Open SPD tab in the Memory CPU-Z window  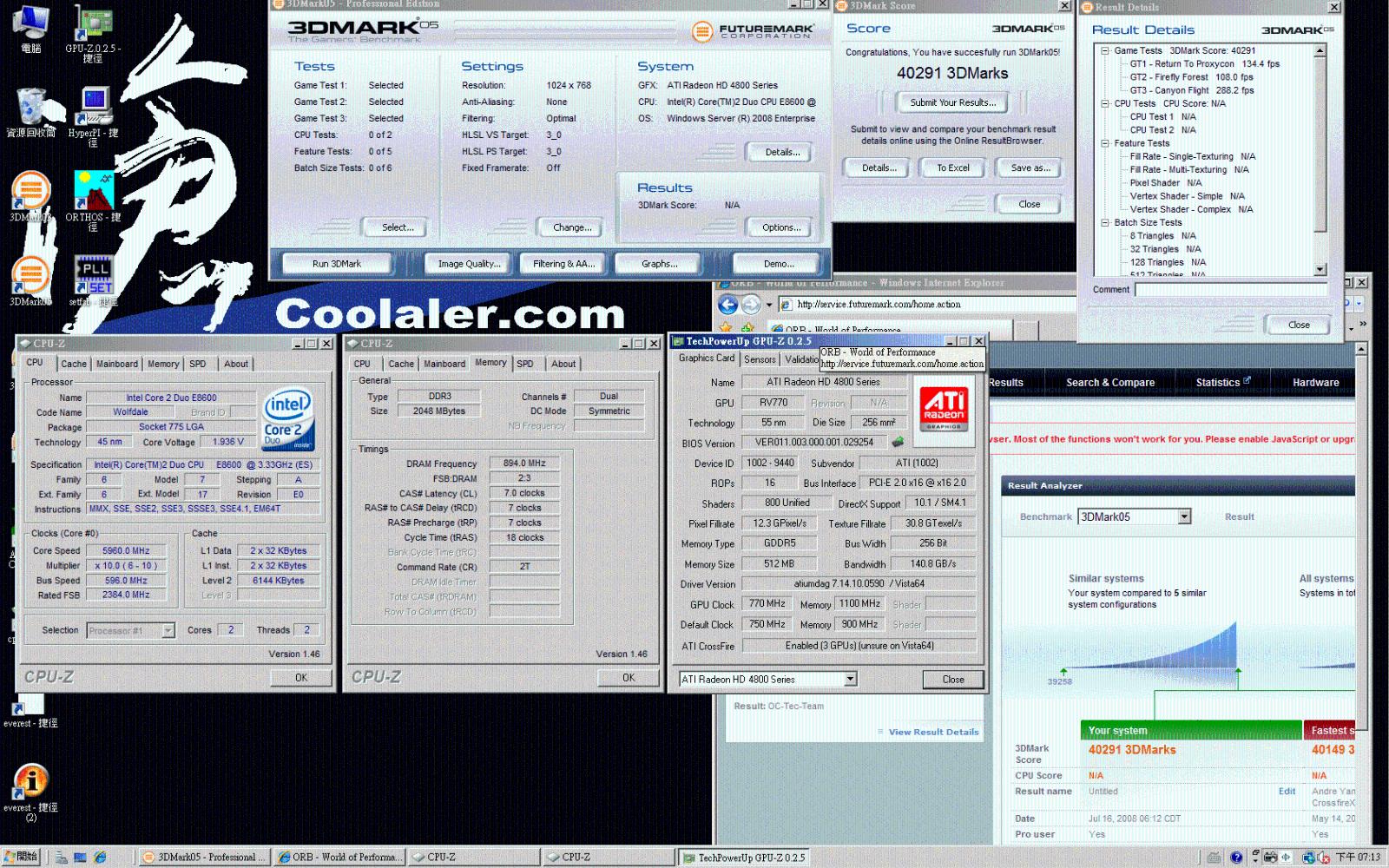[x=525, y=365]
